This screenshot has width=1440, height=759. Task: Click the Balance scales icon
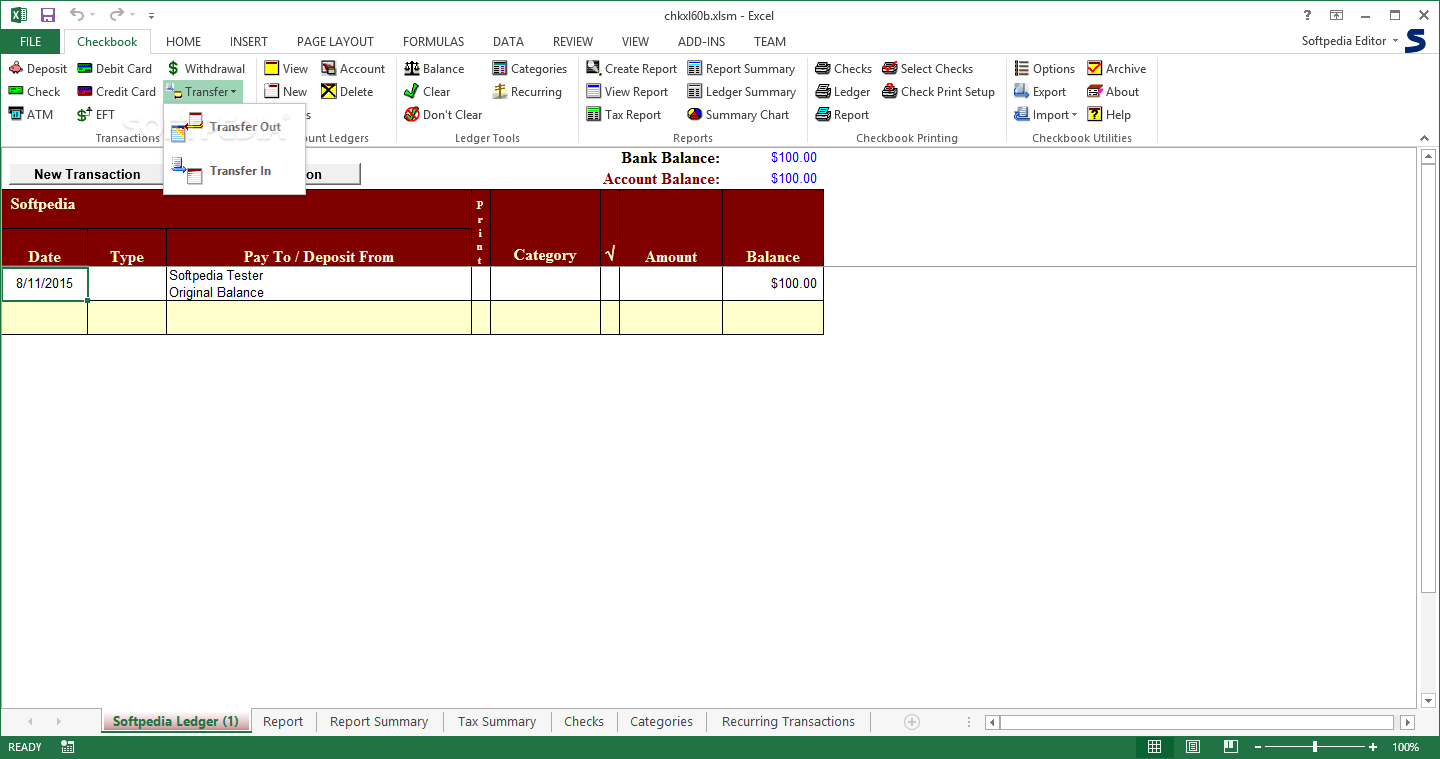(412, 69)
